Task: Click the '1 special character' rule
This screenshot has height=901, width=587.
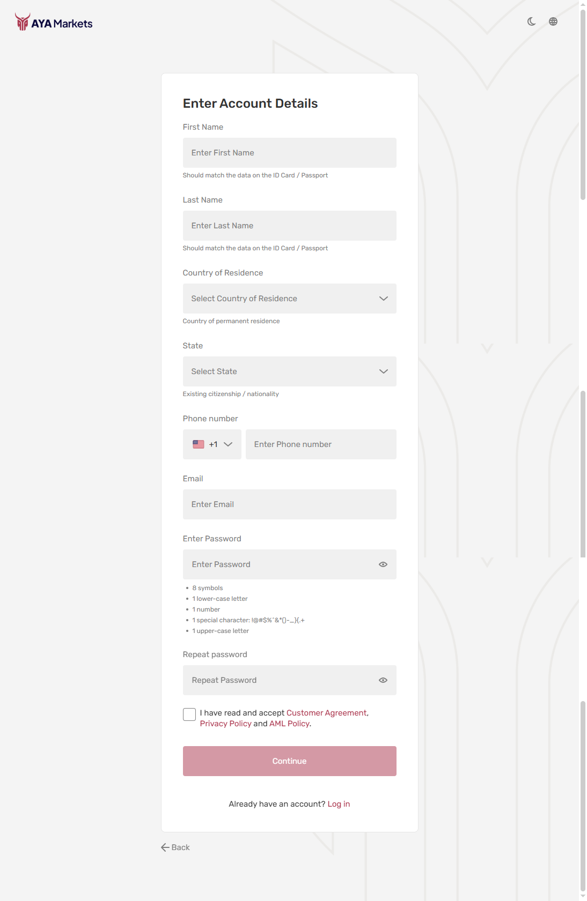Action: [x=249, y=621]
